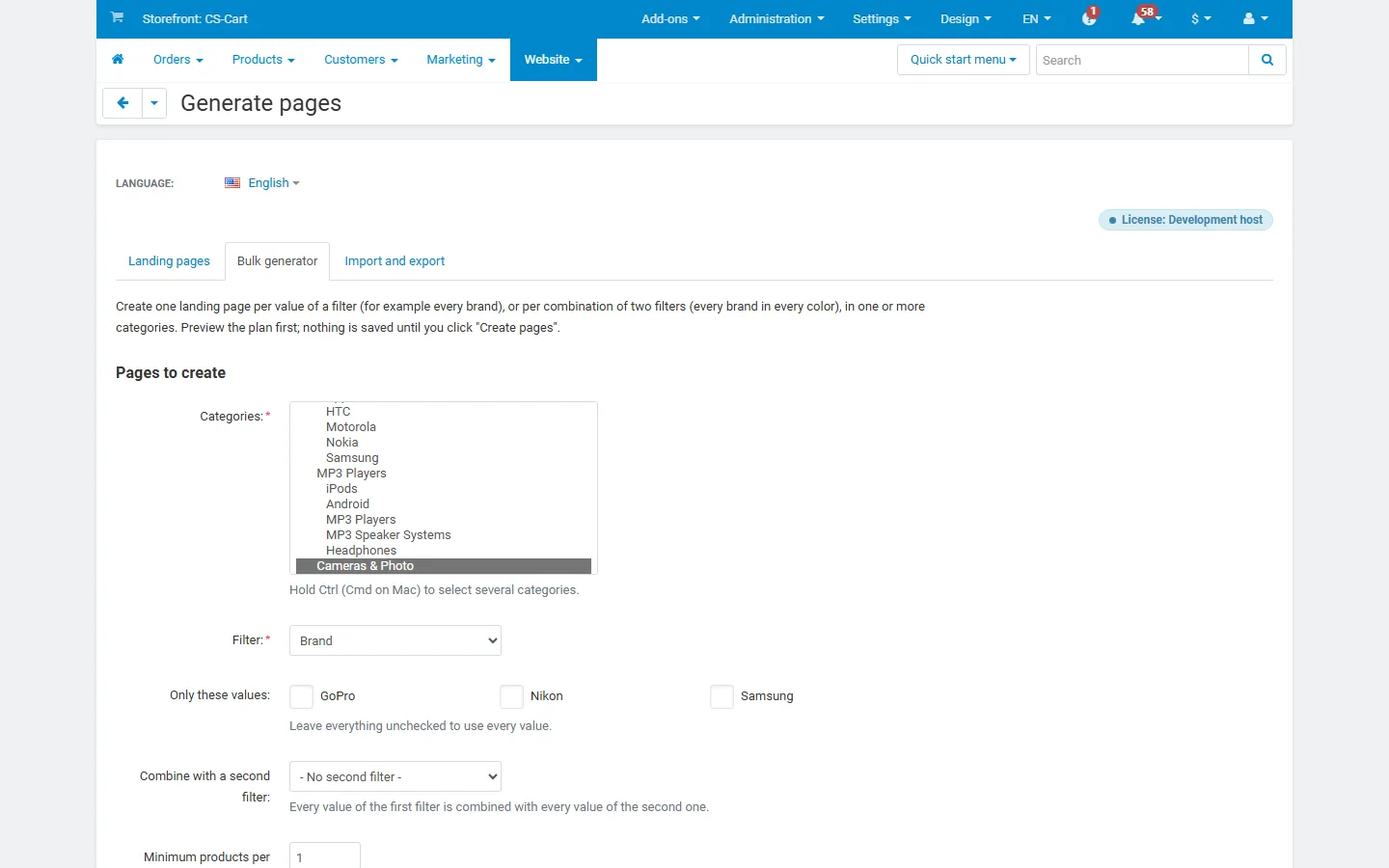
Task: Focus the Search input field
Action: click(1142, 60)
